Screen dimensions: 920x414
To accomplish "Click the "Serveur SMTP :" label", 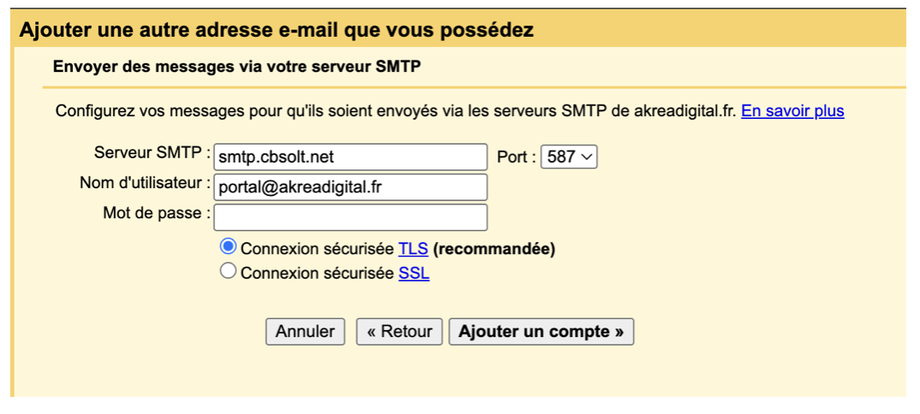I will pyautogui.click(x=152, y=155).
